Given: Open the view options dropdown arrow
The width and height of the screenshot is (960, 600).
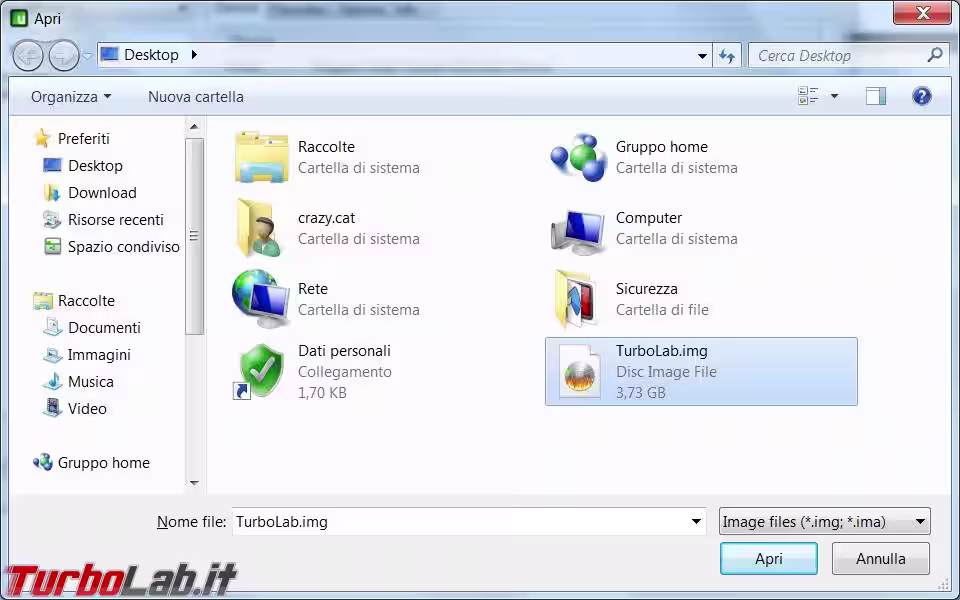Looking at the screenshot, I should [834, 96].
